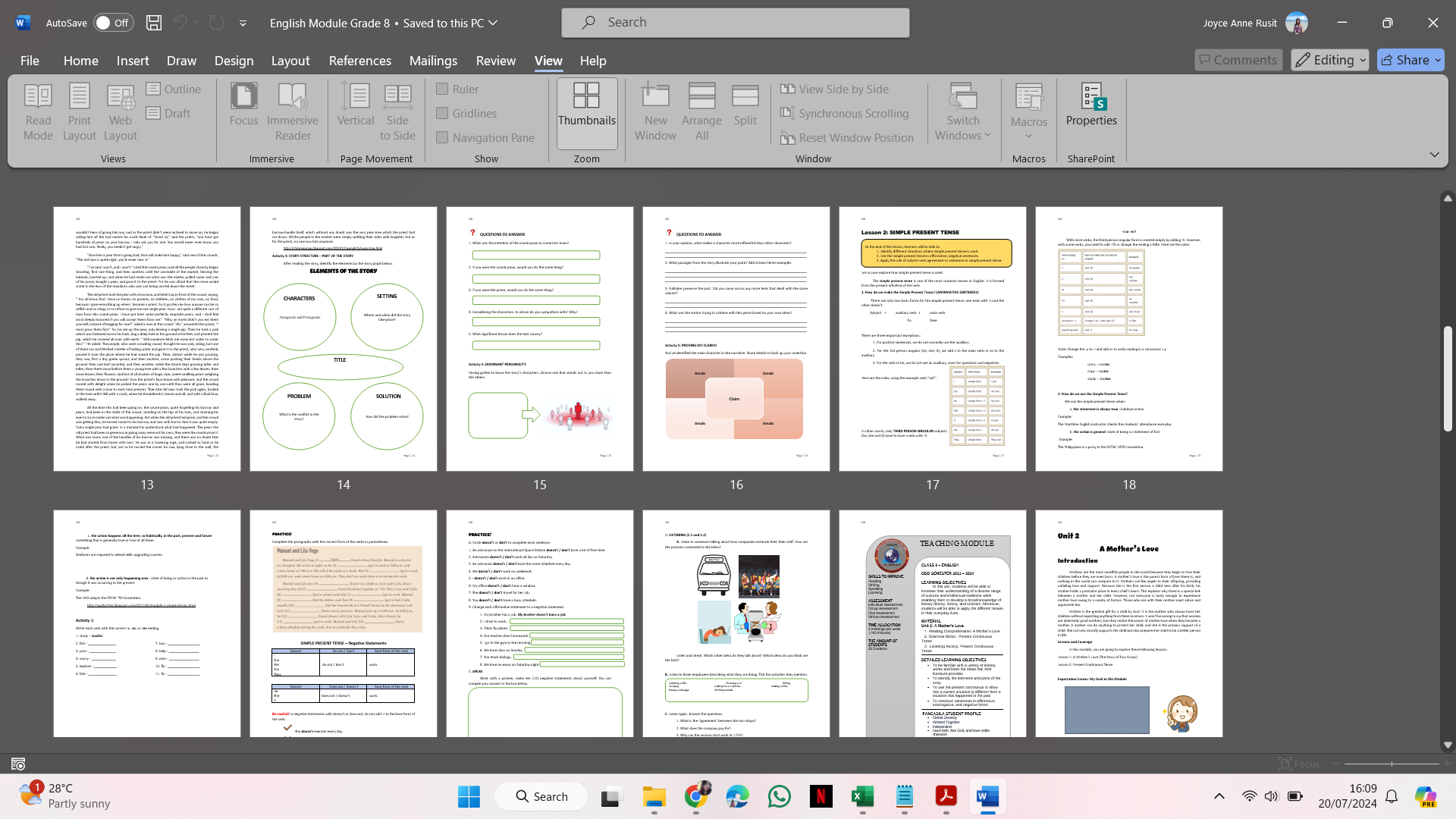The width and height of the screenshot is (1456, 819).
Task: Click the SharePoint Properties icon
Action: click(1090, 105)
